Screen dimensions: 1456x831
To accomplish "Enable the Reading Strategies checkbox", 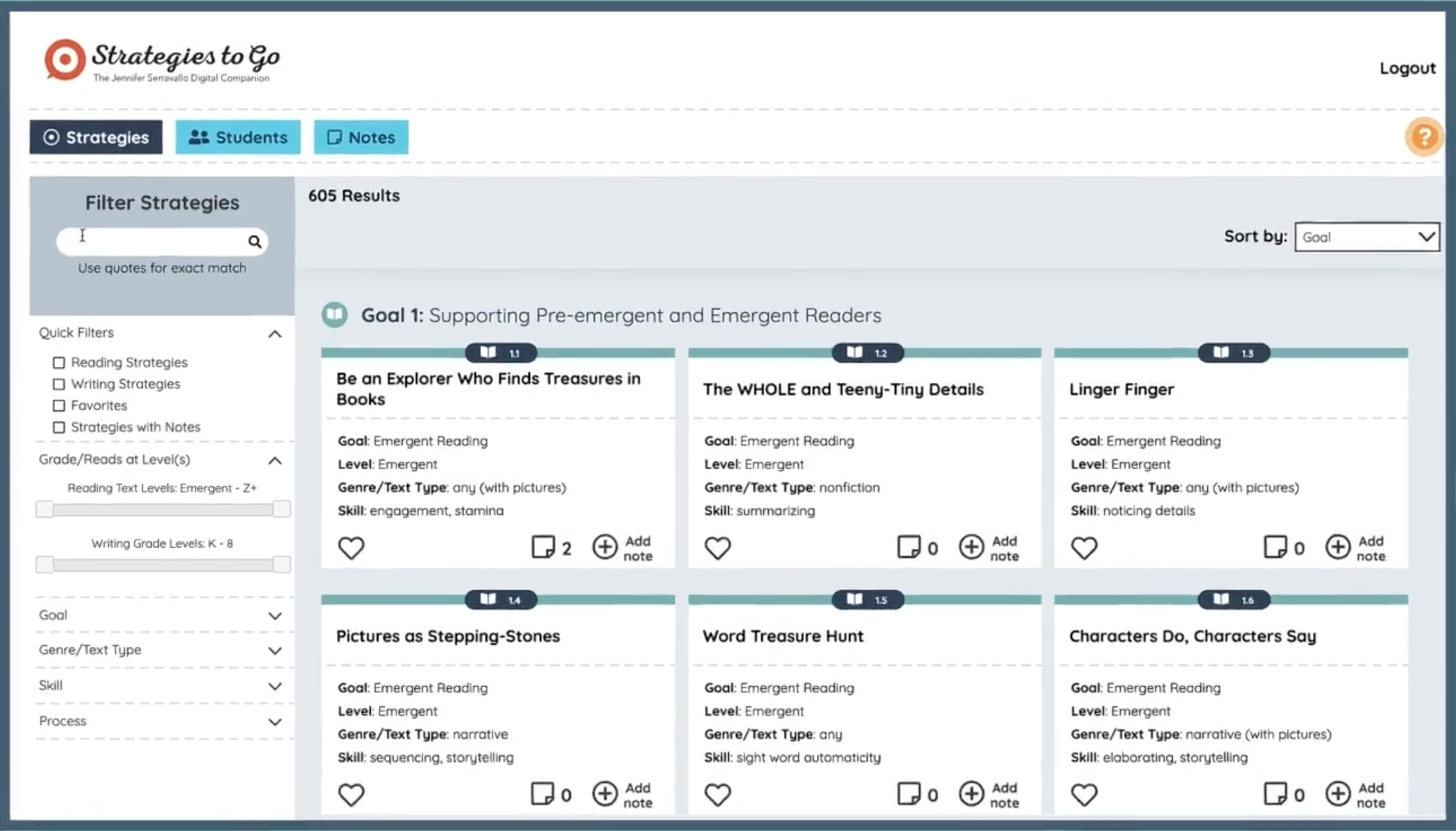I will pos(59,363).
